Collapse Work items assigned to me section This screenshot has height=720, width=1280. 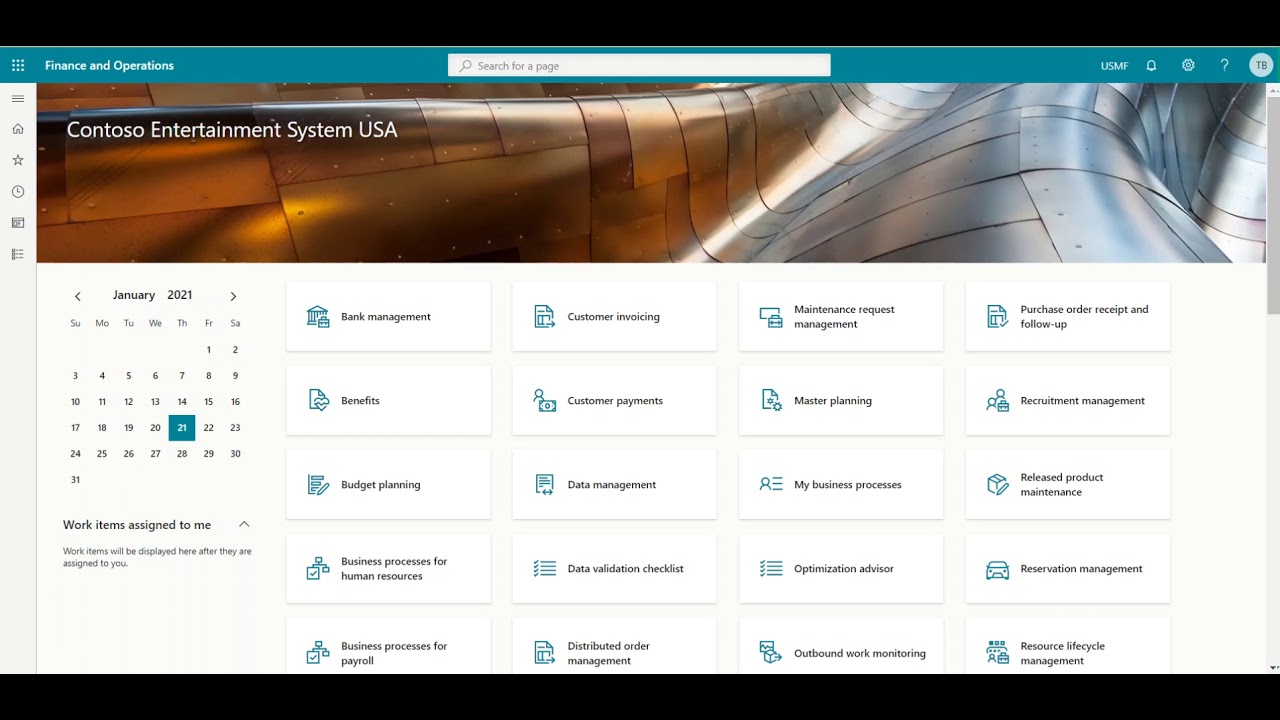(x=244, y=524)
